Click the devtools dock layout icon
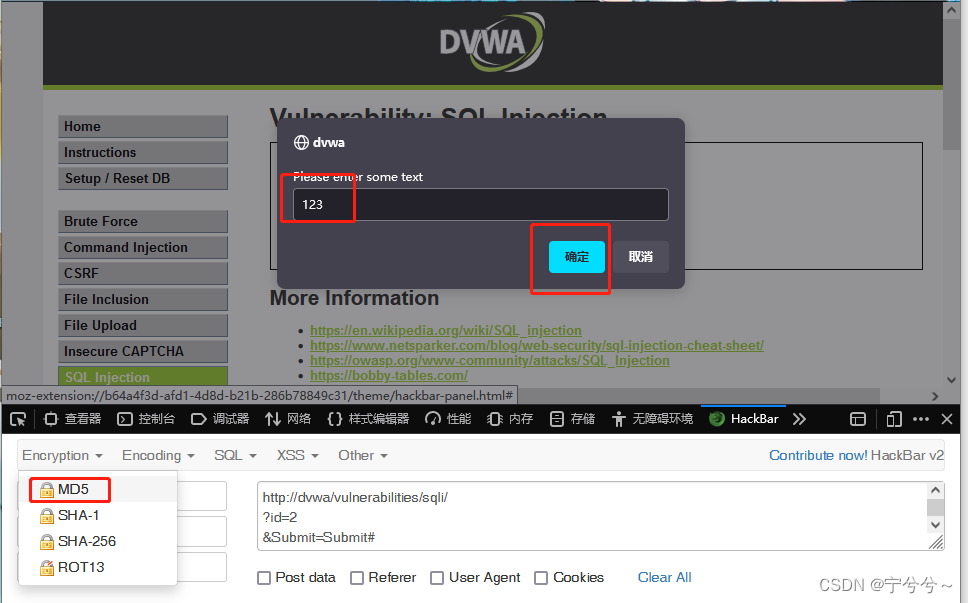The width and height of the screenshot is (968, 603). coord(858,419)
